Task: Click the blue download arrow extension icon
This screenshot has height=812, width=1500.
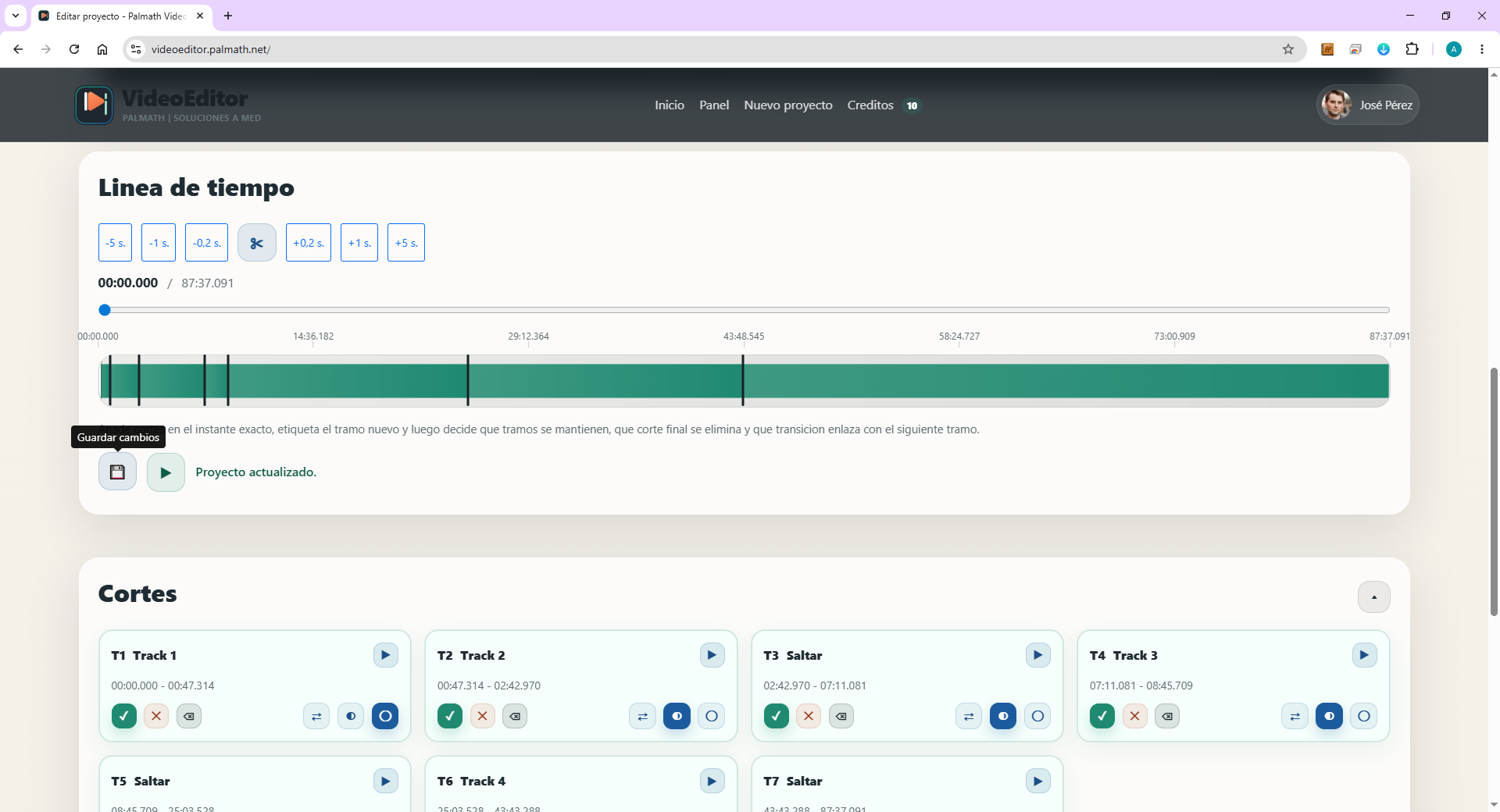Action: click(x=1384, y=49)
